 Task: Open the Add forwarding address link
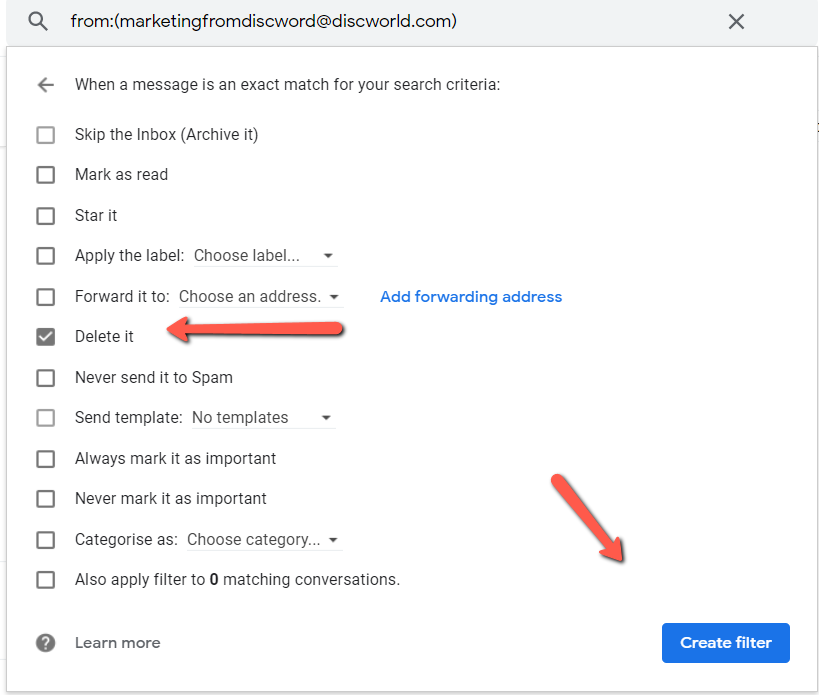pos(471,297)
